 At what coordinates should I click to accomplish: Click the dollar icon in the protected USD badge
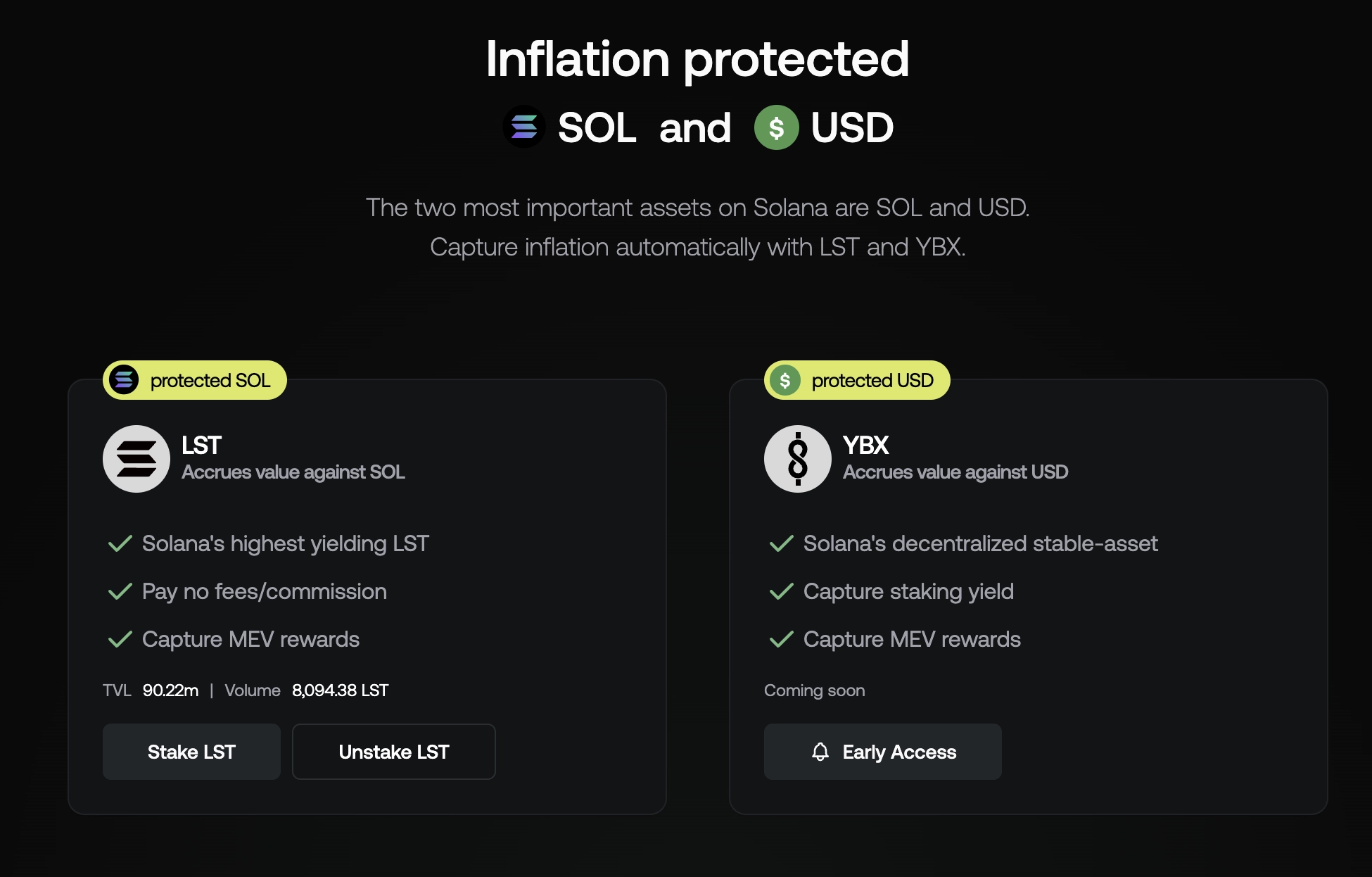(x=787, y=380)
